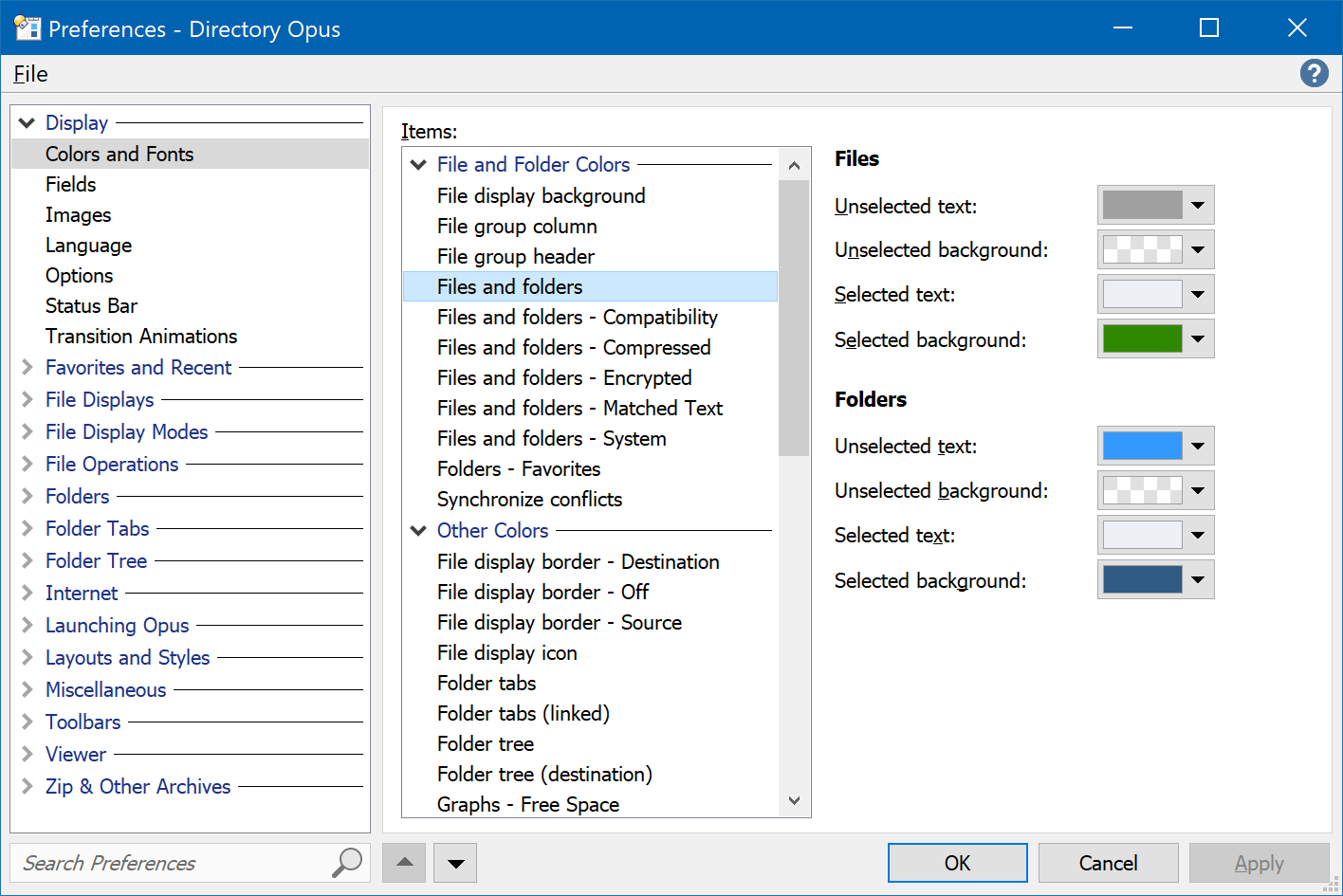The width and height of the screenshot is (1343, 896).
Task: Expand the Favorites and Recent category
Action: (x=28, y=367)
